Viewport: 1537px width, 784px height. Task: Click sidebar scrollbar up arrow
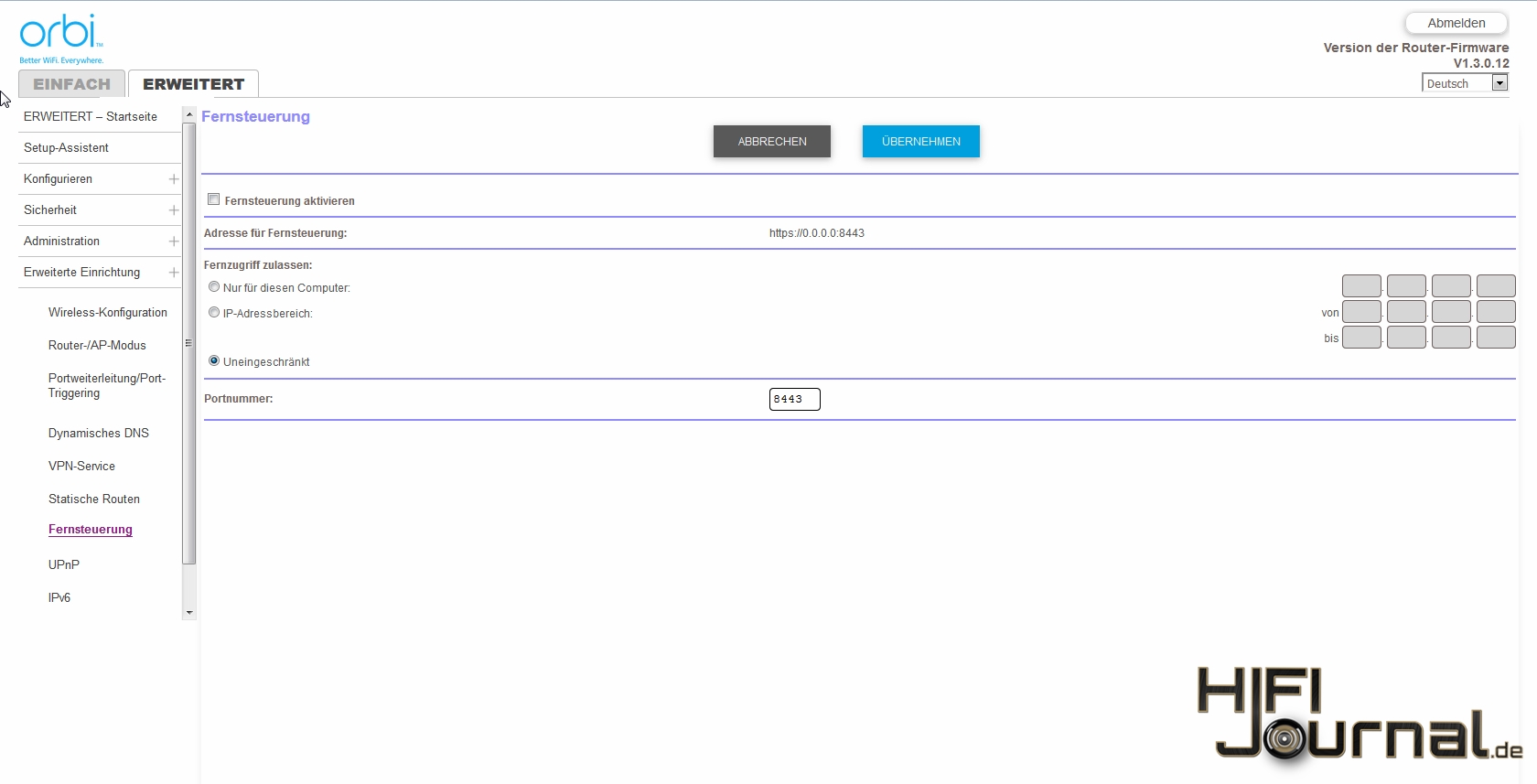pyautogui.click(x=189, y=114)
